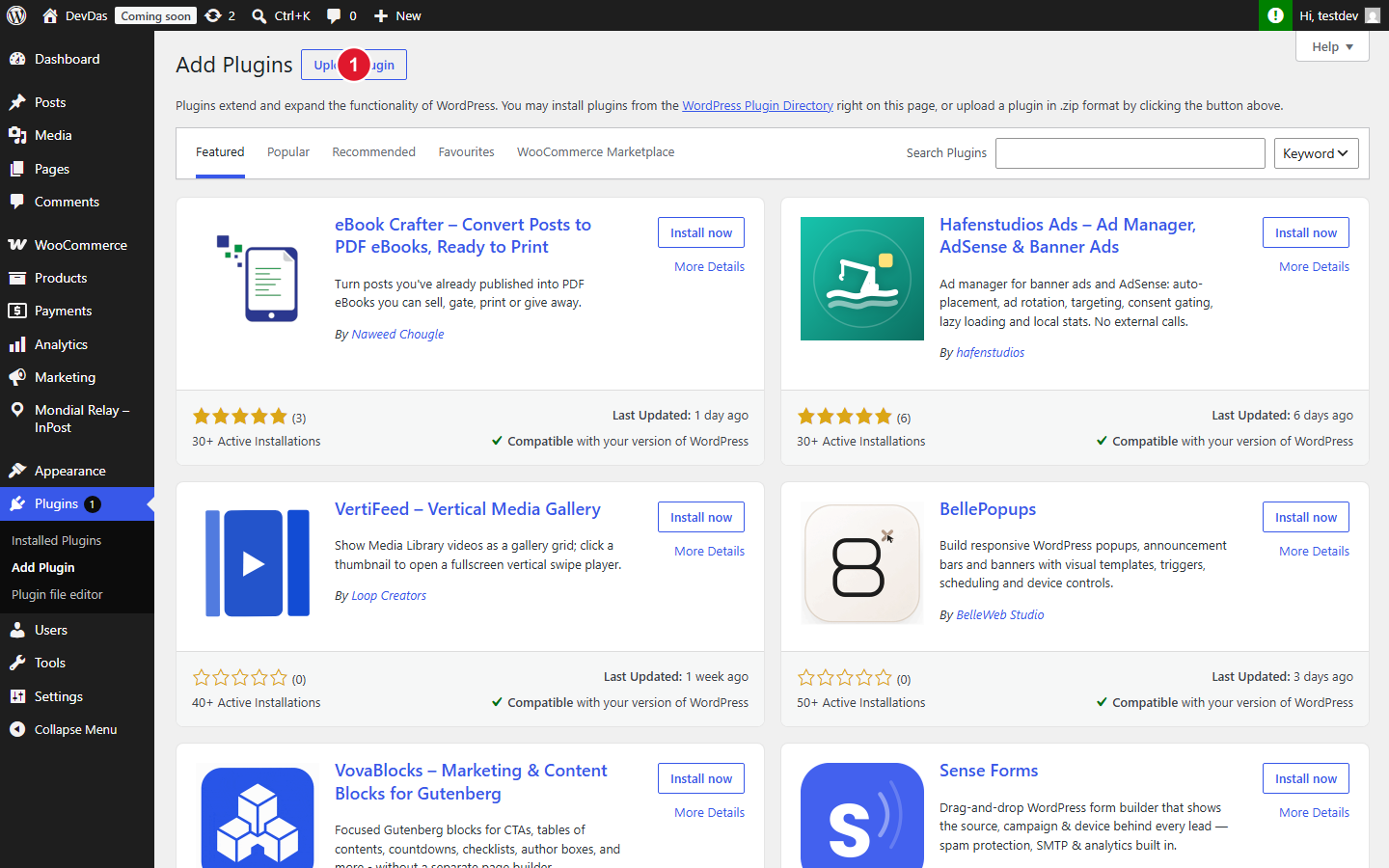Screen dimensions: 1389x868
Task: Click the eBook Crafter plugin thumbnail
Action: (x=258, y=279)
